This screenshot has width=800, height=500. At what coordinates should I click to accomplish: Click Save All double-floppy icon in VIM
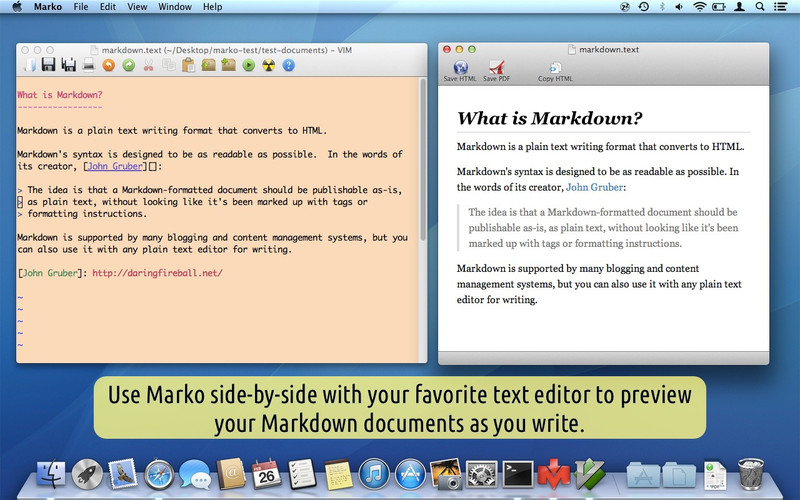pos(68,65)
